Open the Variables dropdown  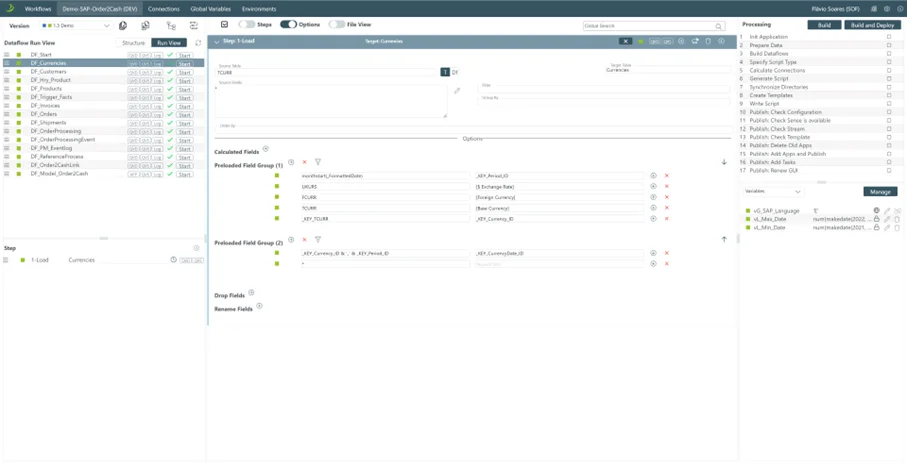click(773, 191)
